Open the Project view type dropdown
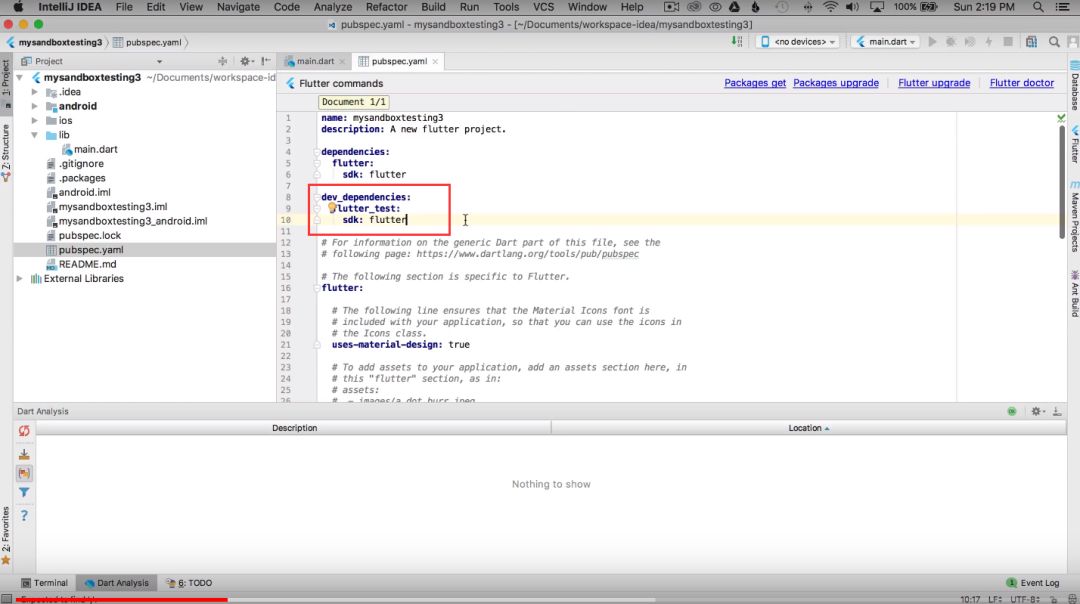This screenshot has width=1080, height=604. tap(159, 61)
